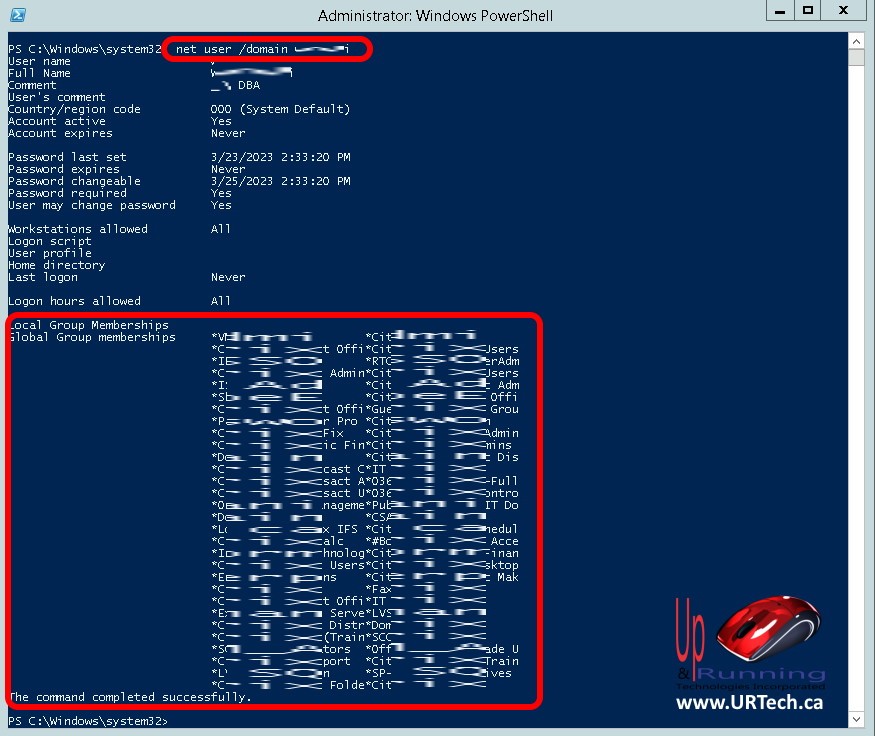This screenshot has height=736, width=875.
Task: Click the scrollbar down arrow
Action: click(x=856, y=720)
